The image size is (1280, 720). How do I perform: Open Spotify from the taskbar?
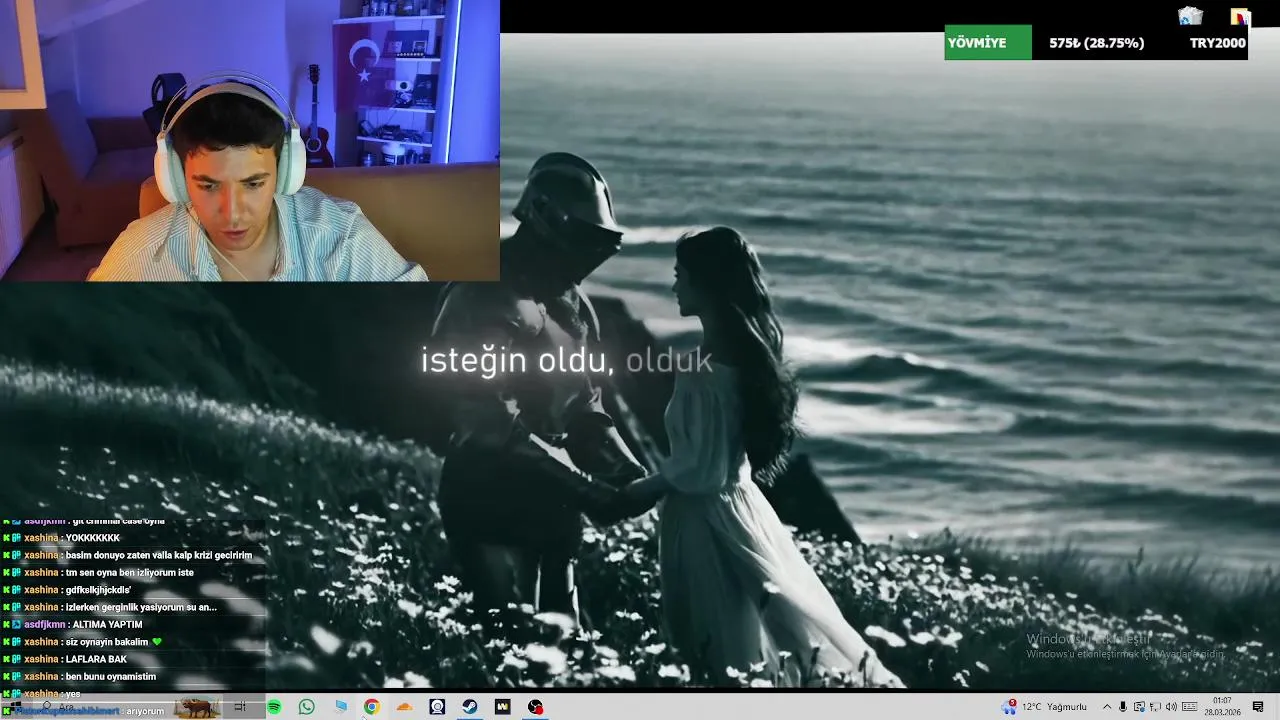click(x=274, y=707)
